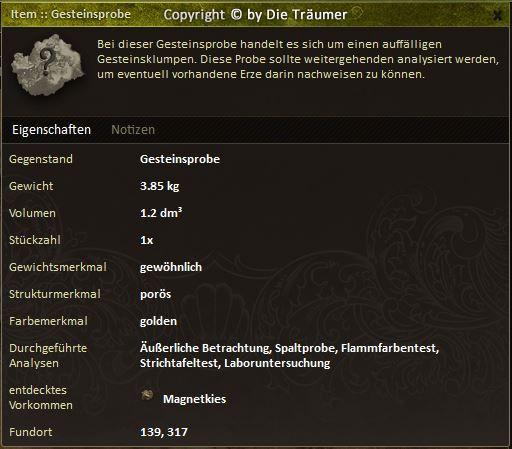Click the Item :: Gesteinsprobe title
The width and height of the screenshot is (512, 449).
point(71,14)
